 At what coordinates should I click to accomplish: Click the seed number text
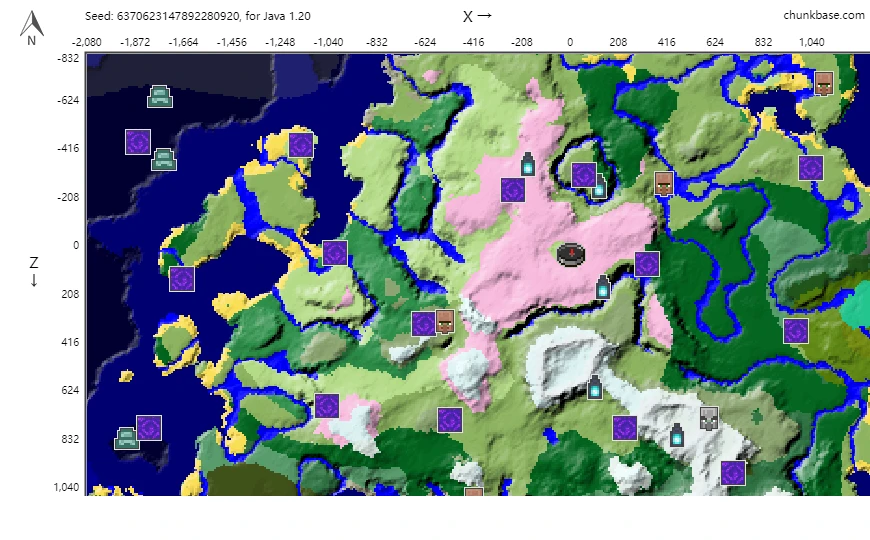(x=178, y=16)
